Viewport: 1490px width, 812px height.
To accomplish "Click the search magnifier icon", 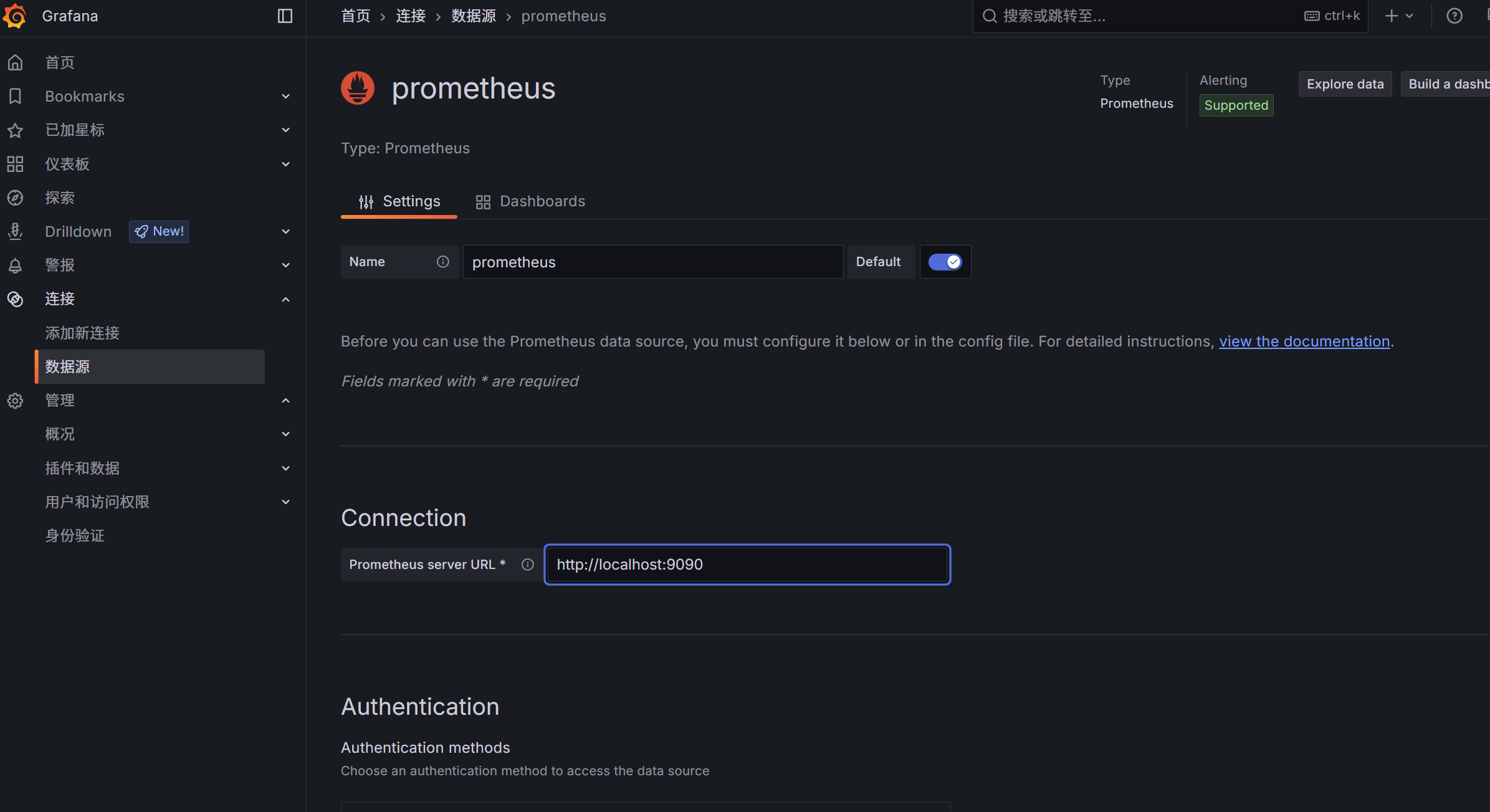I will 990,16.
